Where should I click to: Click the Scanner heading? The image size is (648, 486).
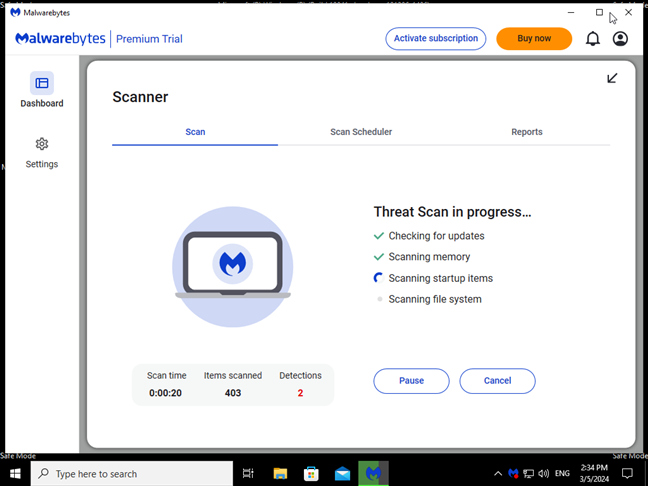140,97
